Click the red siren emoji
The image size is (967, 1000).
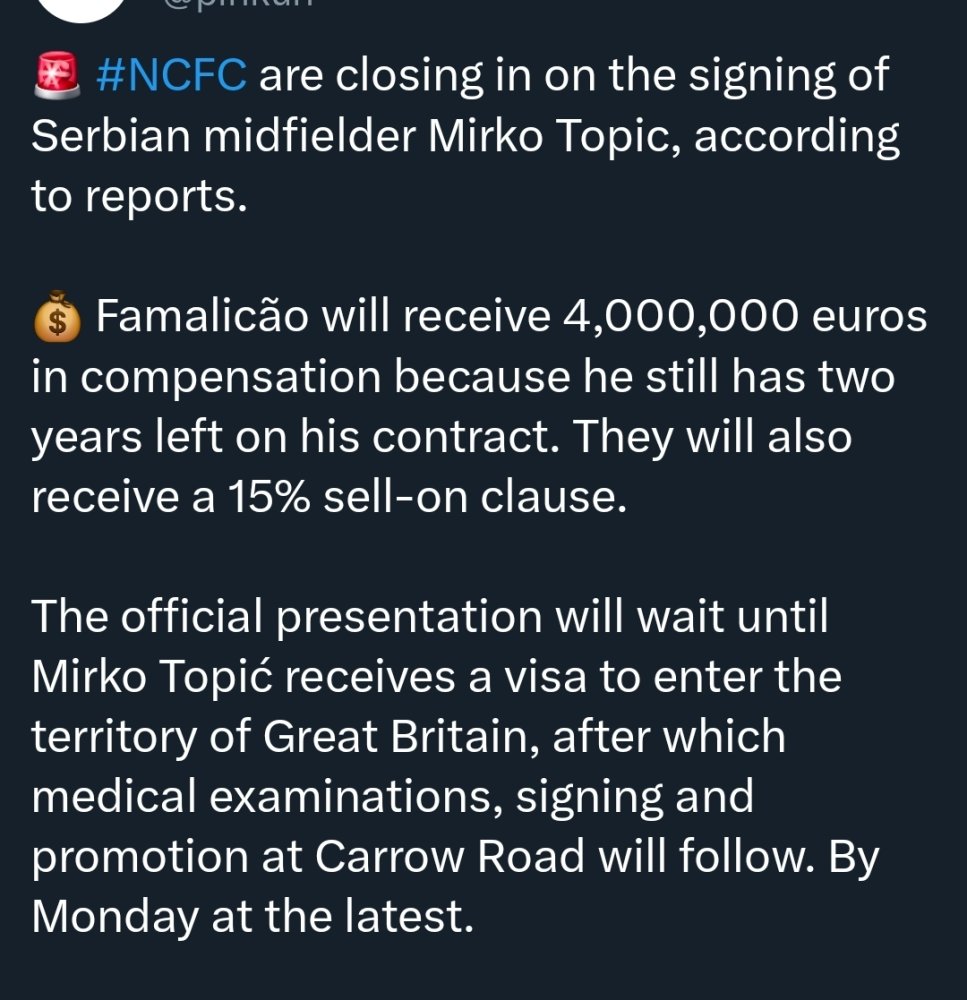point(56,77)
